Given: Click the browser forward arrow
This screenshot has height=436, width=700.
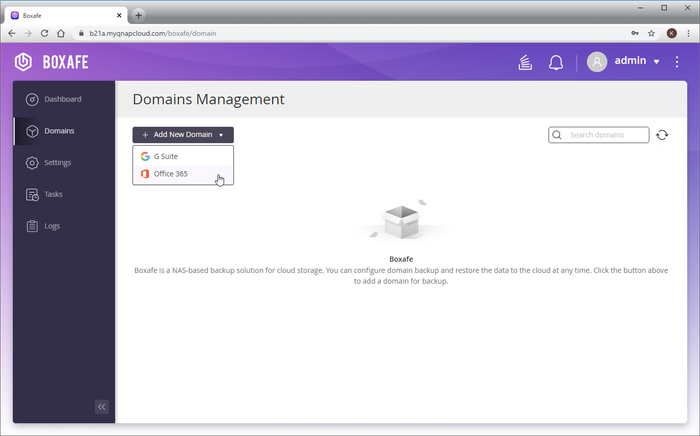Looking at the screenshot, I should point(28,33).
